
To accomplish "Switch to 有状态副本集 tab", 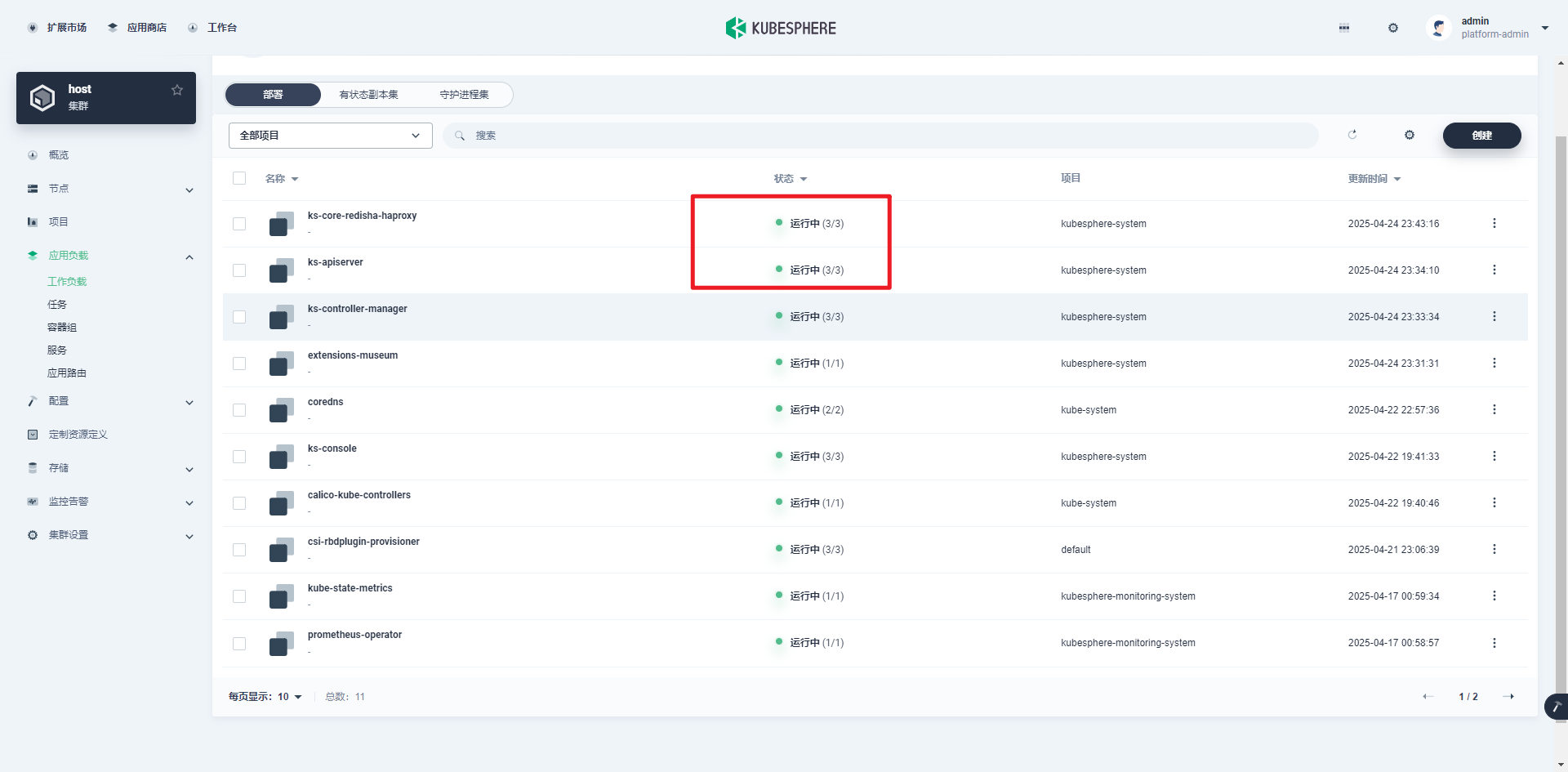I will 369,95.
